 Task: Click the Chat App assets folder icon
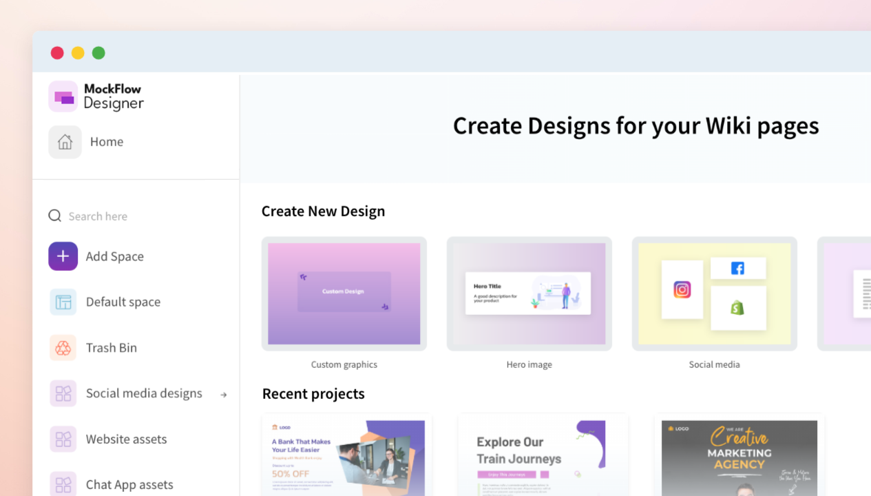click(x=63, y=484)
